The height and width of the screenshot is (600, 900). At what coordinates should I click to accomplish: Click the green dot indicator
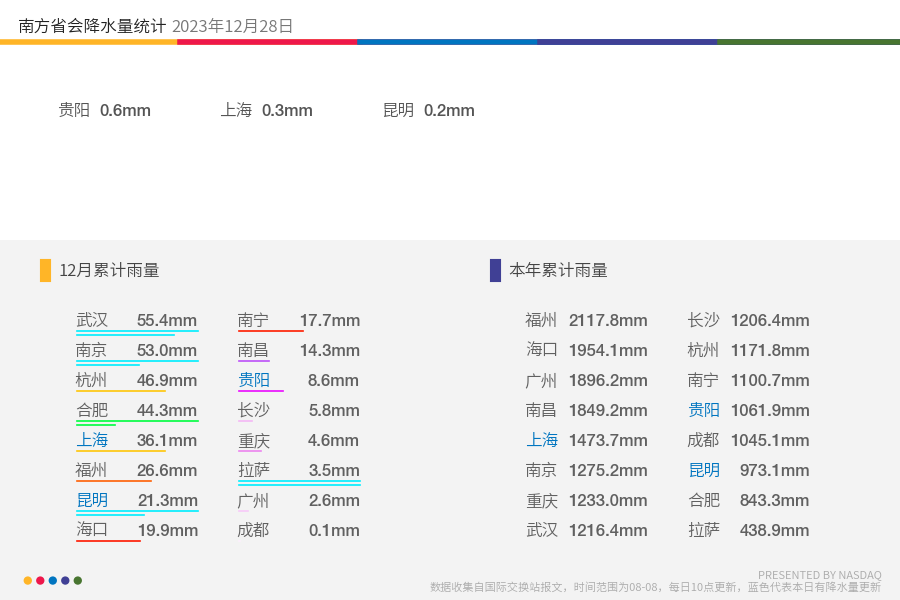tap(78, 580)
